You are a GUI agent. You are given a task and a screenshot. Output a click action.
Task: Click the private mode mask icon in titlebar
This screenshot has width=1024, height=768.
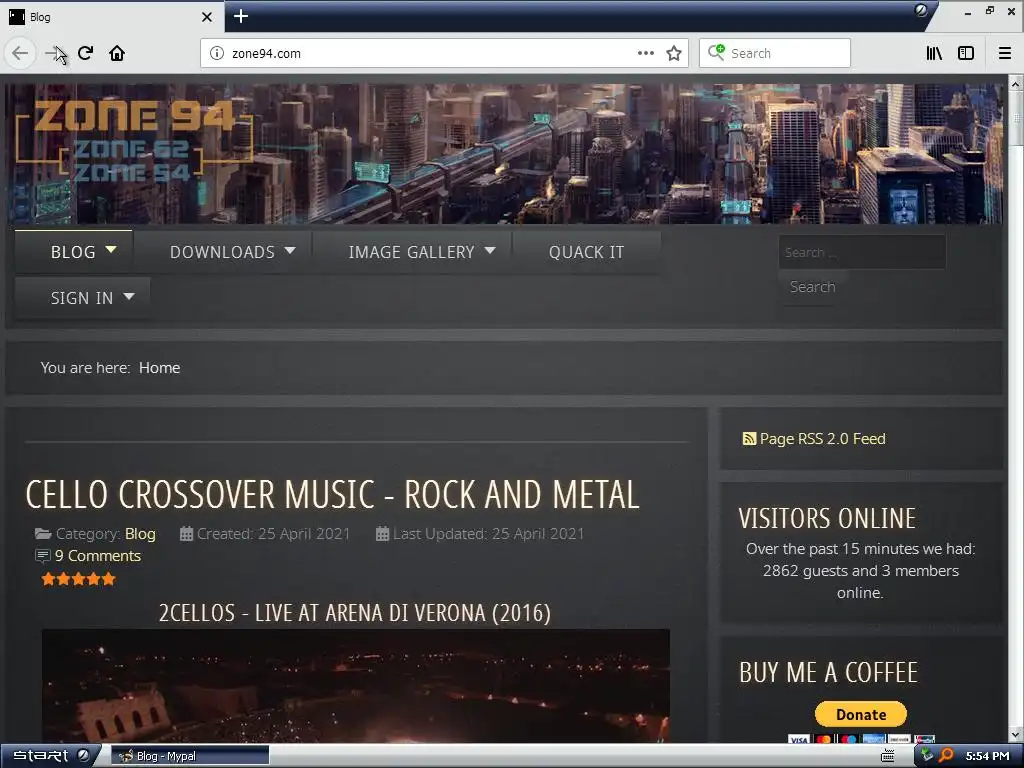point(921,10)
